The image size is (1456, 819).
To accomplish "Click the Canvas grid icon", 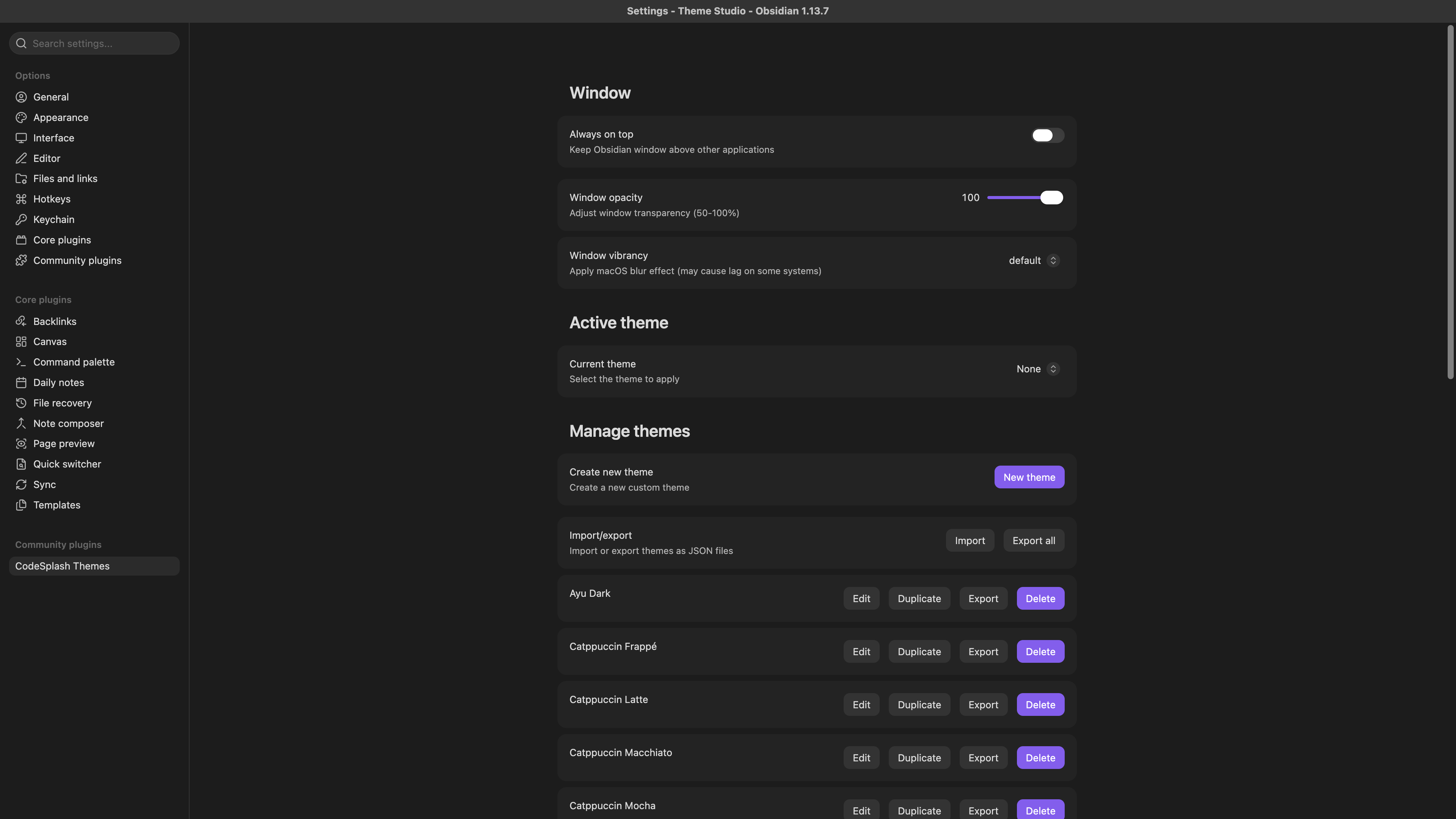I will coord(21,341).
